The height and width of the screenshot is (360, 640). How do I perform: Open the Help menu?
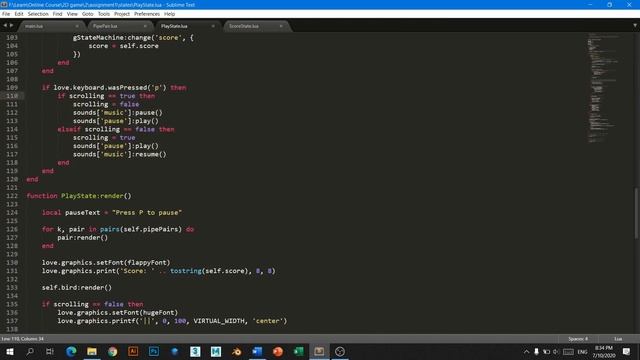(169, 14)
